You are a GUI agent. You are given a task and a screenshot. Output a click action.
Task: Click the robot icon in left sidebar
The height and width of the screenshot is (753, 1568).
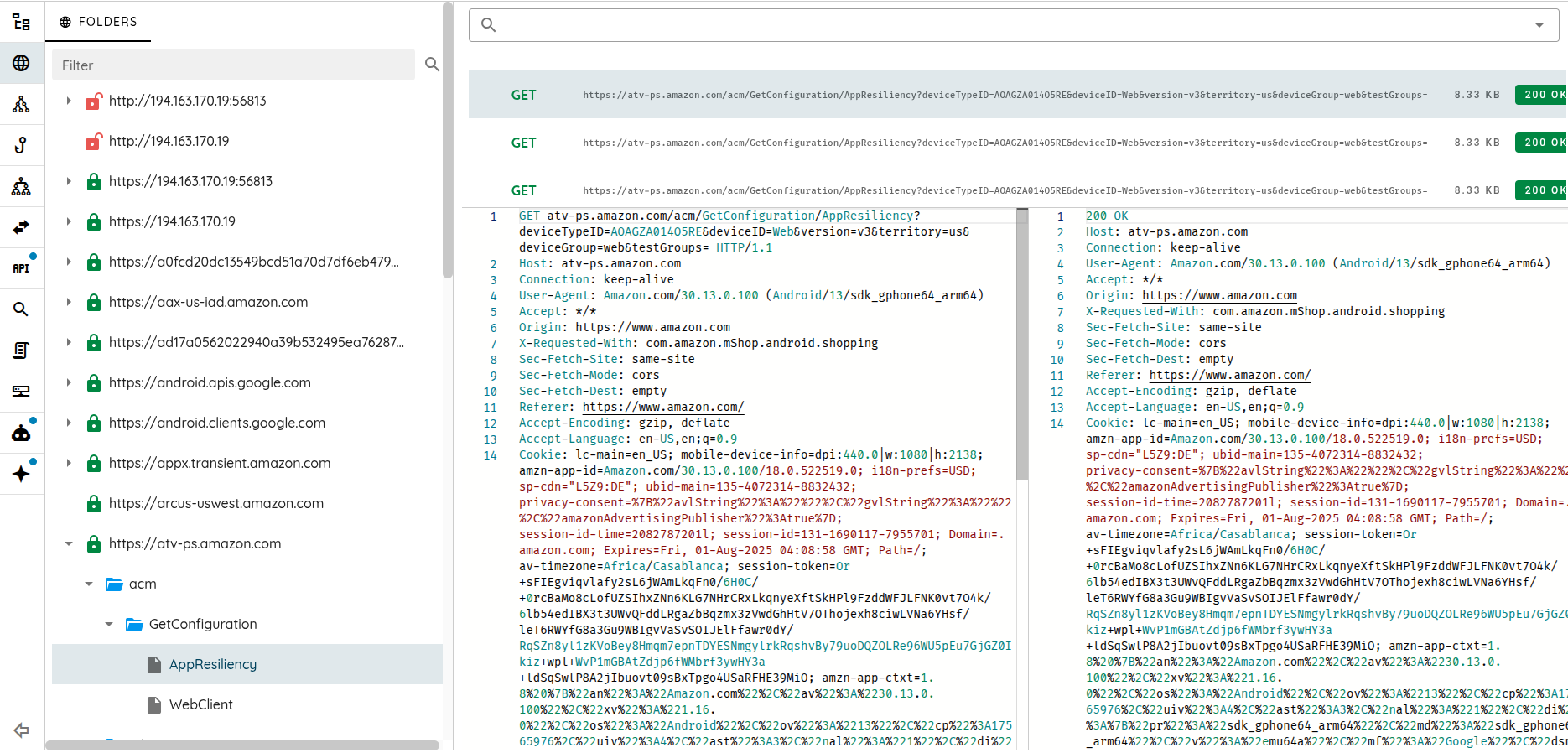(x=21, y=433)
